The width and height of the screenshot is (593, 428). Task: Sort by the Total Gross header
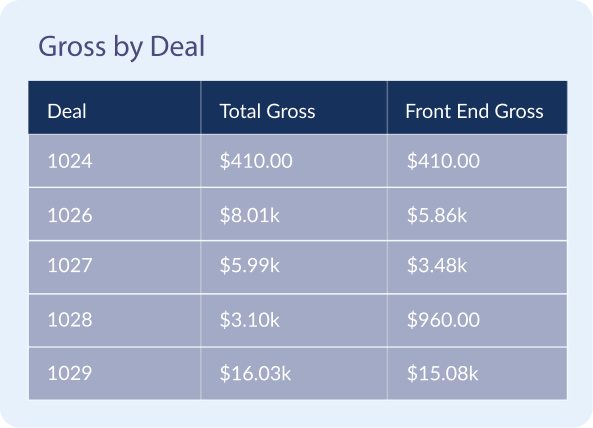click(267, 111)
